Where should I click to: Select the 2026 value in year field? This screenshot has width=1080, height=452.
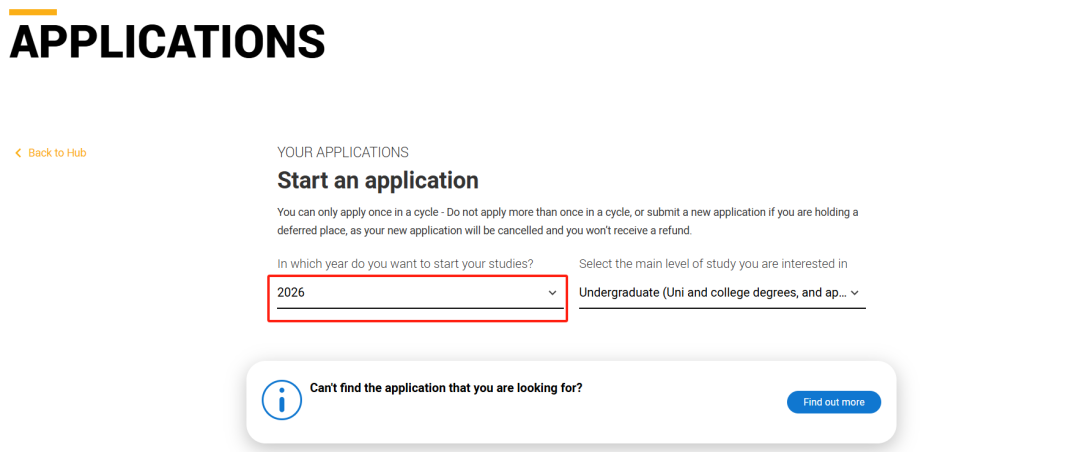tap(291, 293)
